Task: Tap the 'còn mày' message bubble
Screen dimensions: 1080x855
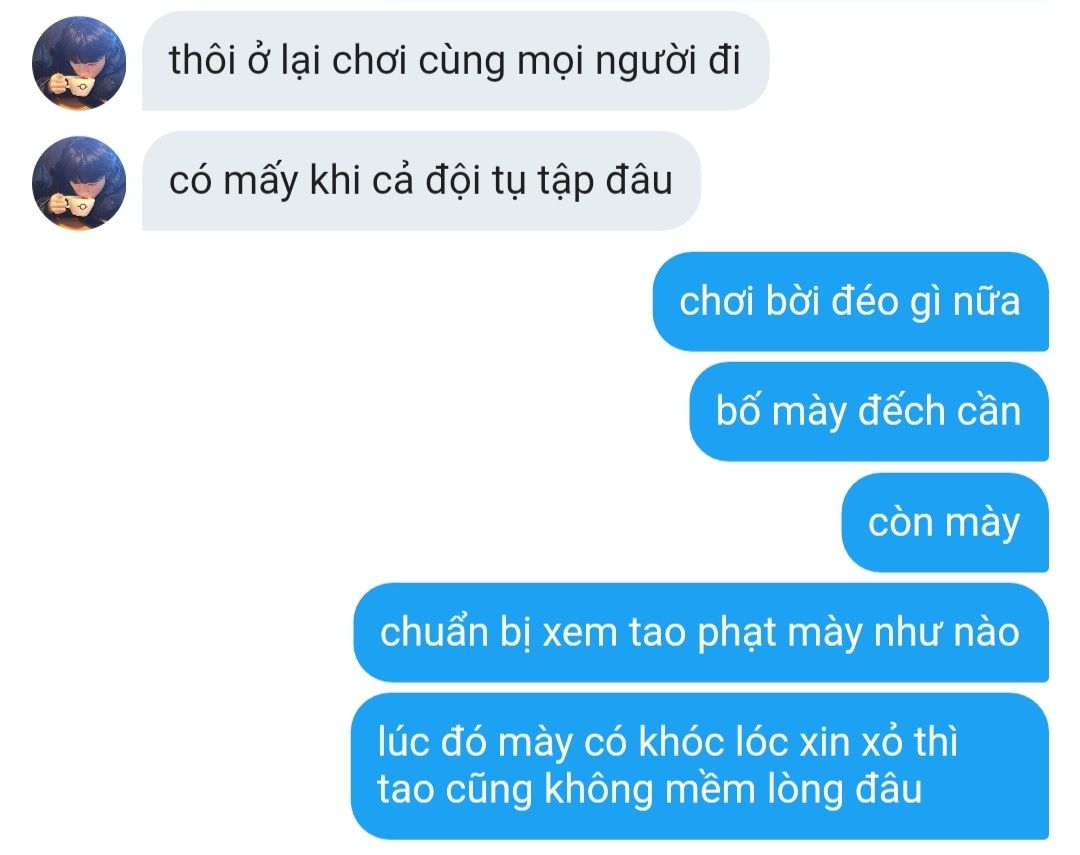Action: tap(945, 522)
